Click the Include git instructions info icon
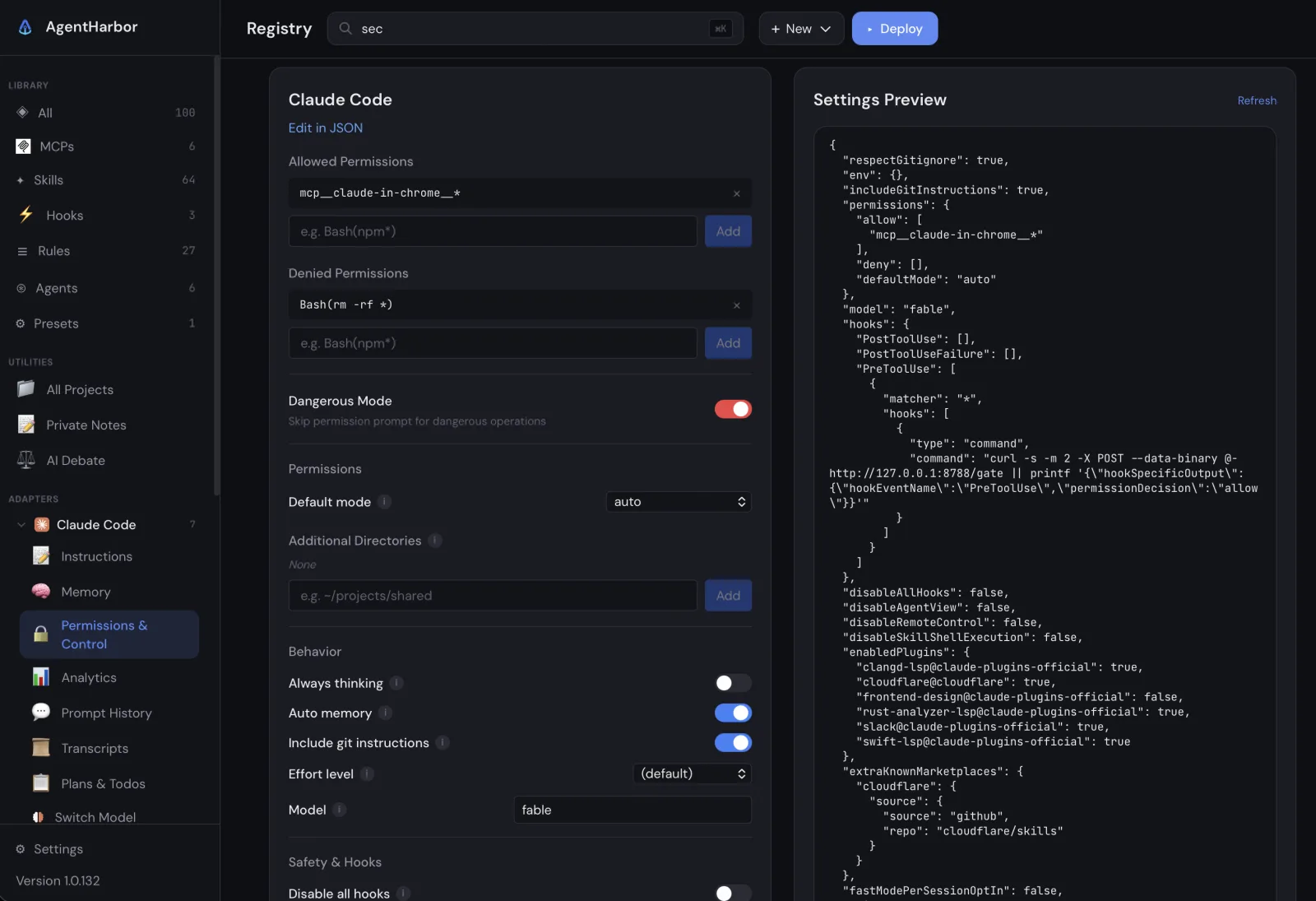 point(443,742)
